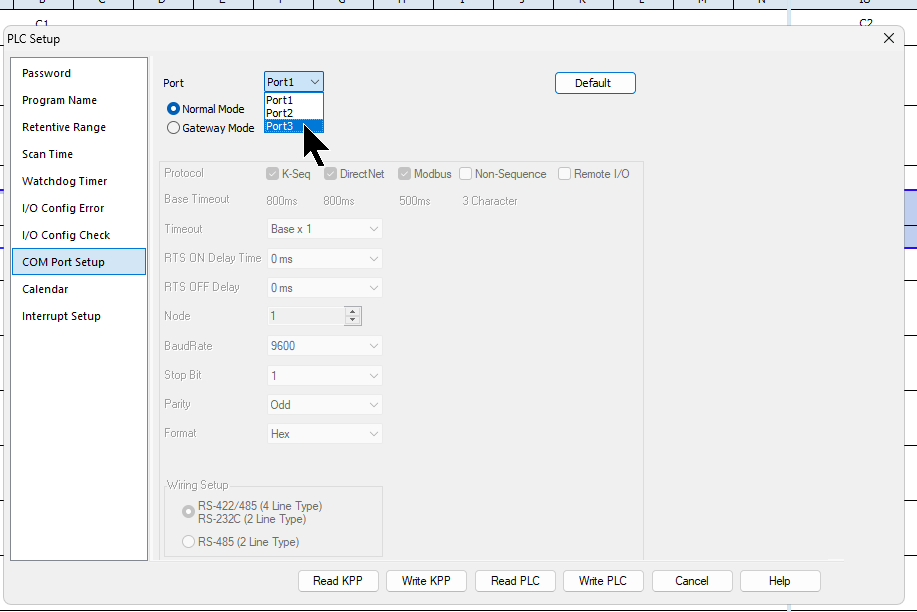The width and height of the screenshot is (917, 612).
Task: Open Help for PLC Setup
Action: click(x=780, y=581)
